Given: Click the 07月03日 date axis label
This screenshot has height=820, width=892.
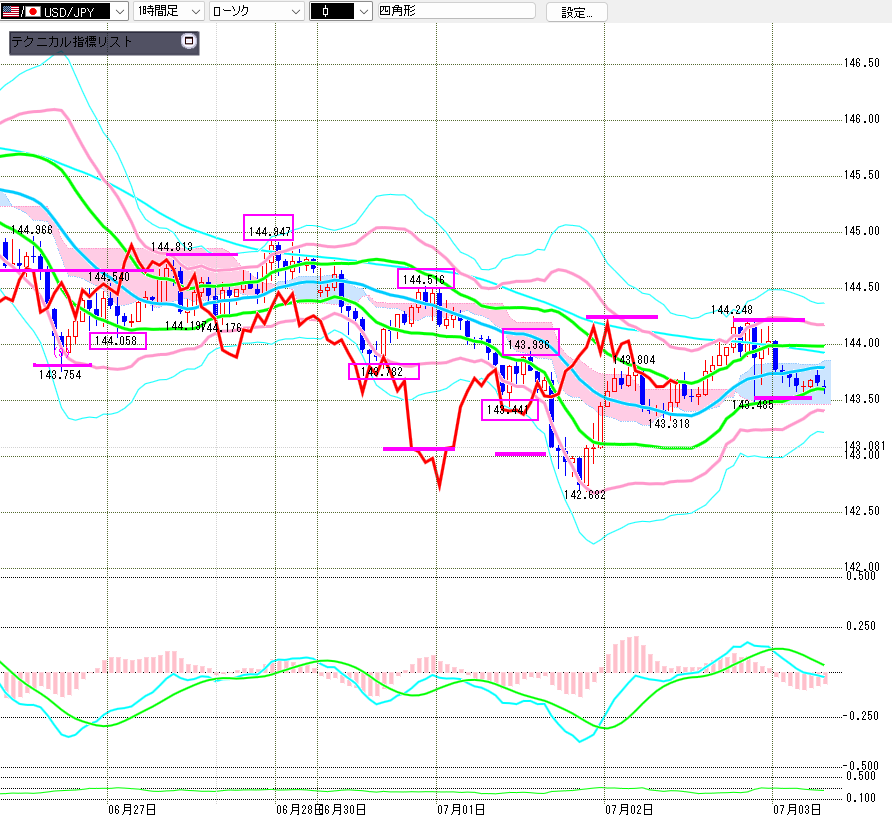Looking at the screenshot, I should [796, 809].
